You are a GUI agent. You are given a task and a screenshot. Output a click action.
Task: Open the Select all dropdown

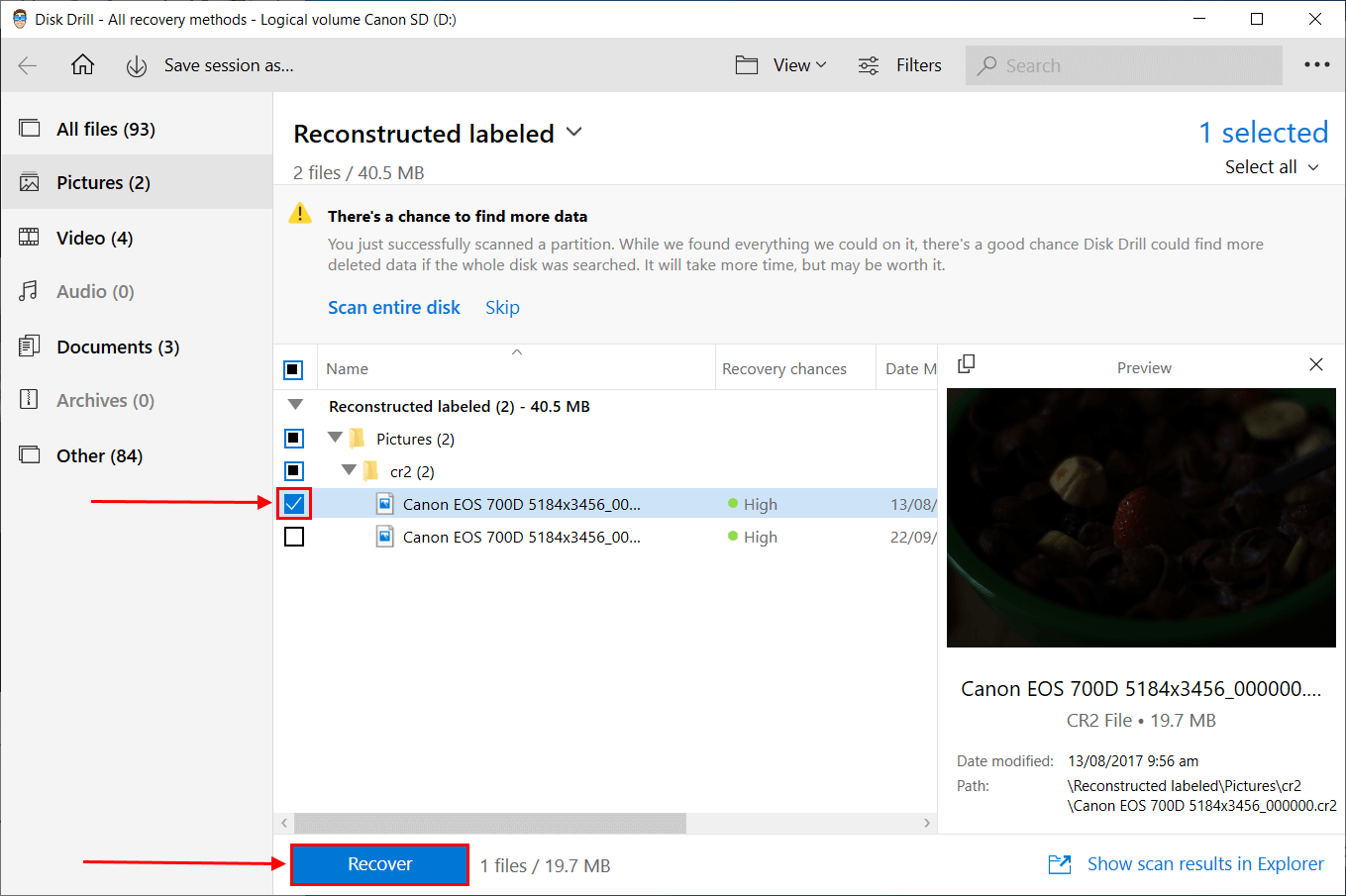point(1272,167)
